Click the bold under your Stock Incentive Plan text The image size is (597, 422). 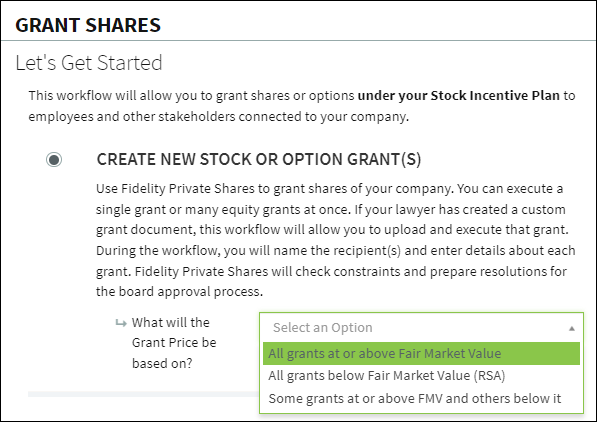458,95
